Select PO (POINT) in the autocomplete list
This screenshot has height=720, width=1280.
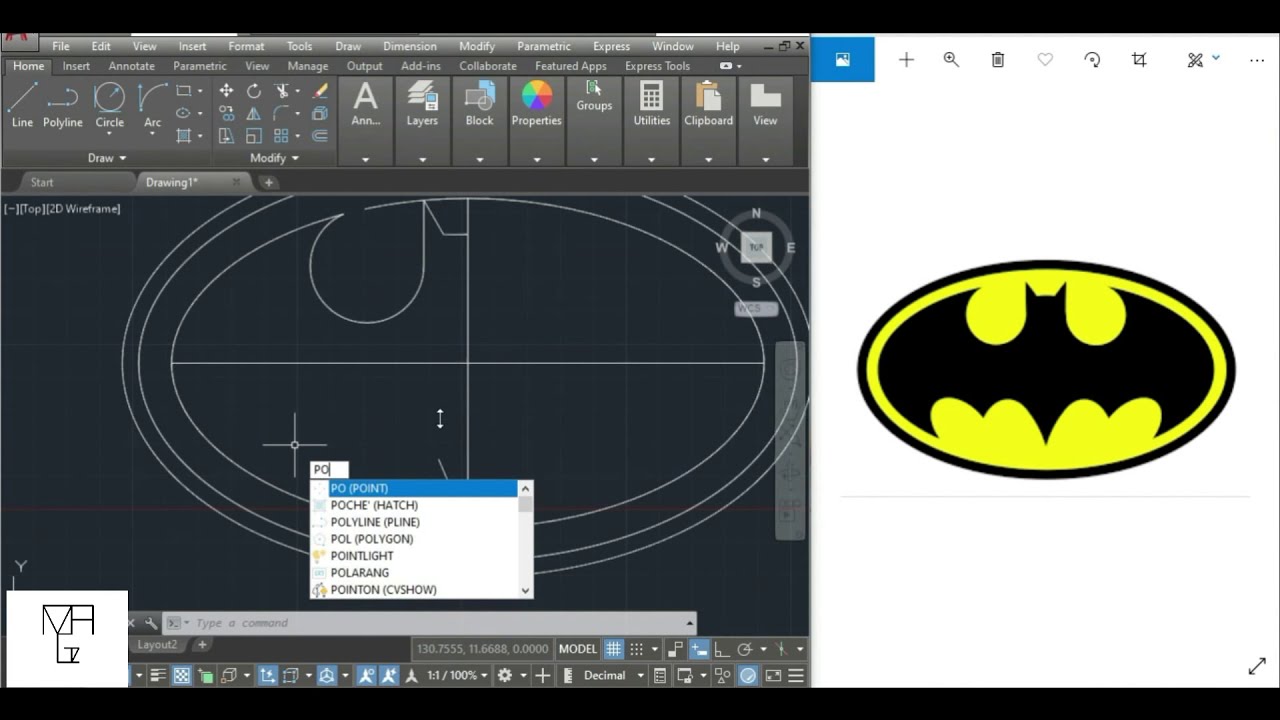(x=415, y=488)
